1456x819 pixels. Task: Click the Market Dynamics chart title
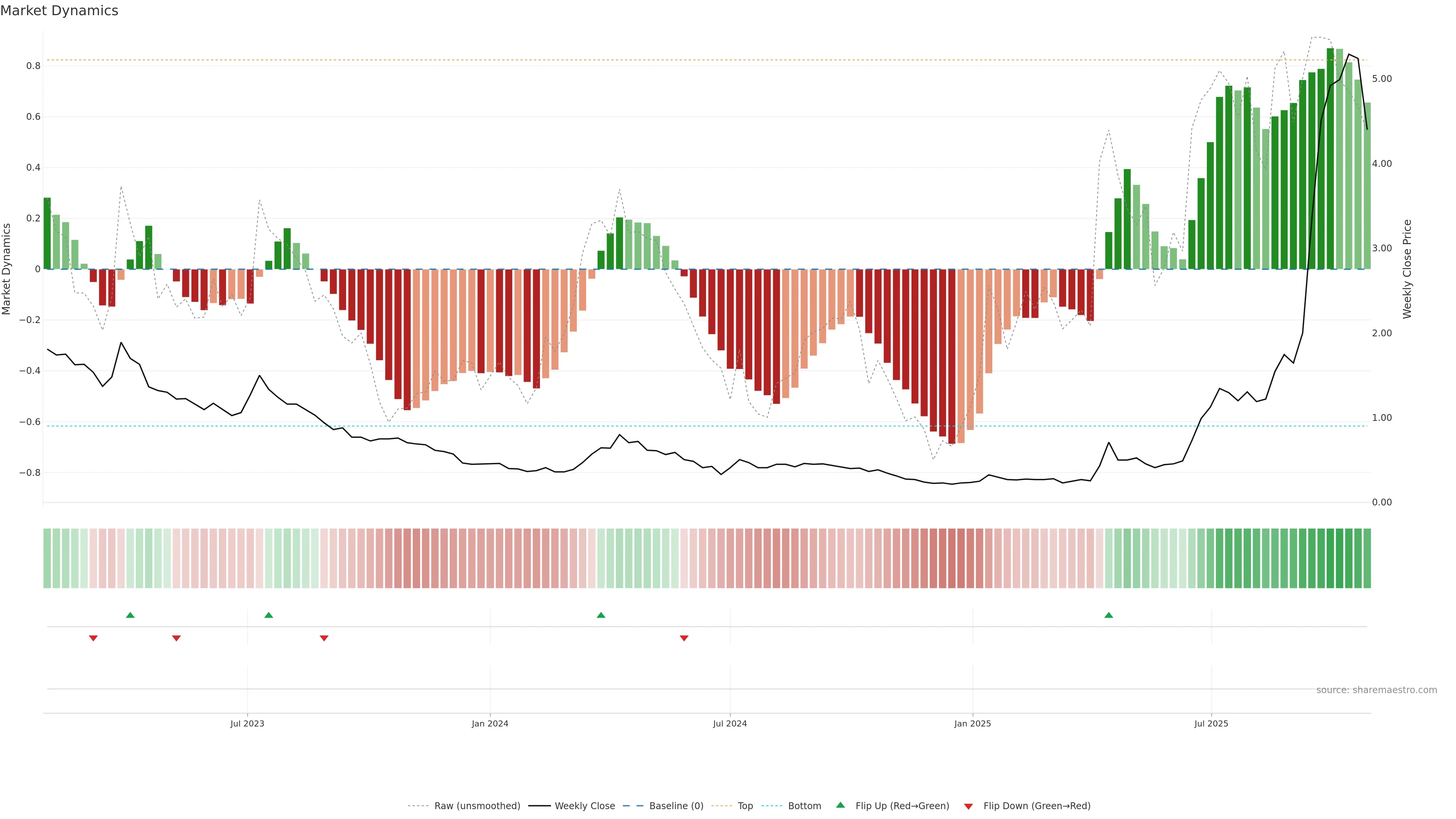tap(60, 11)
